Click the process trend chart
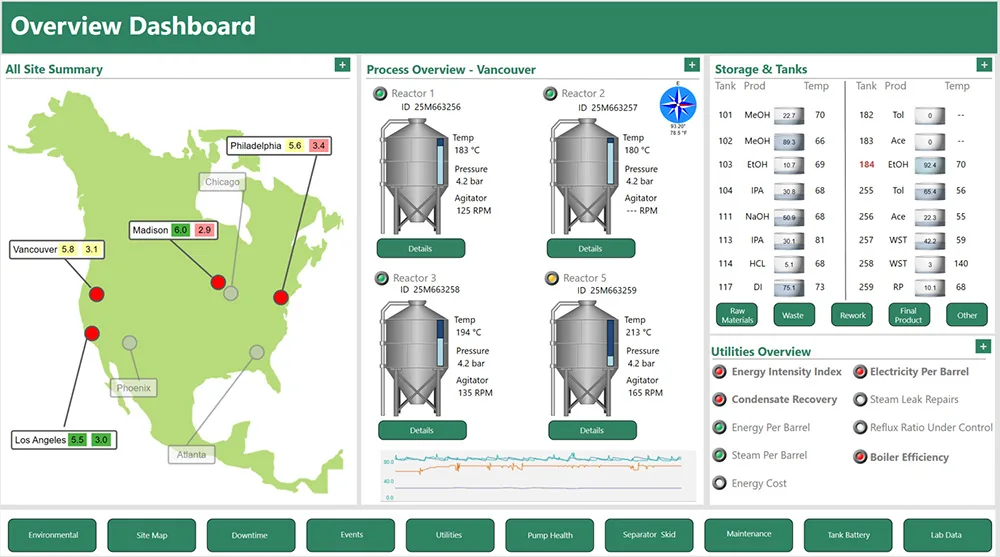This screenshot has width=1000, height=557. pos(539,475)
